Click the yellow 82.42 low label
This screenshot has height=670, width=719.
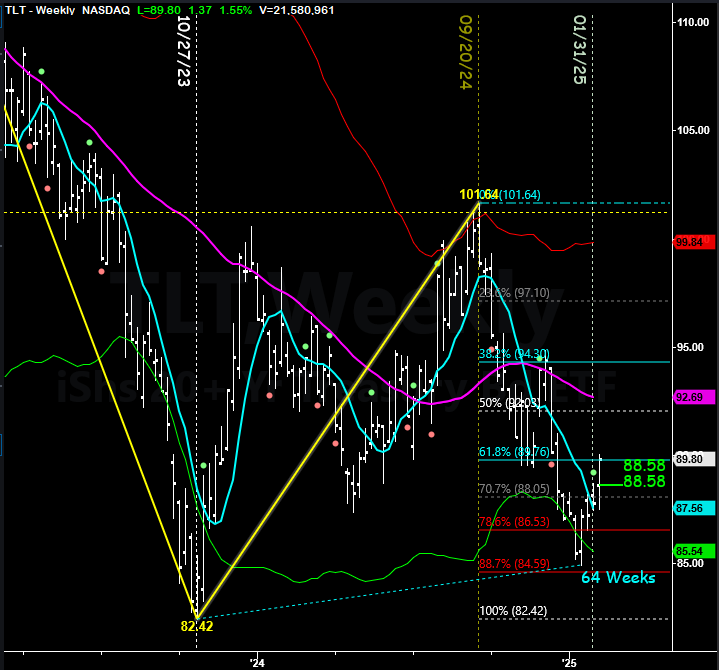click(197, 626)
